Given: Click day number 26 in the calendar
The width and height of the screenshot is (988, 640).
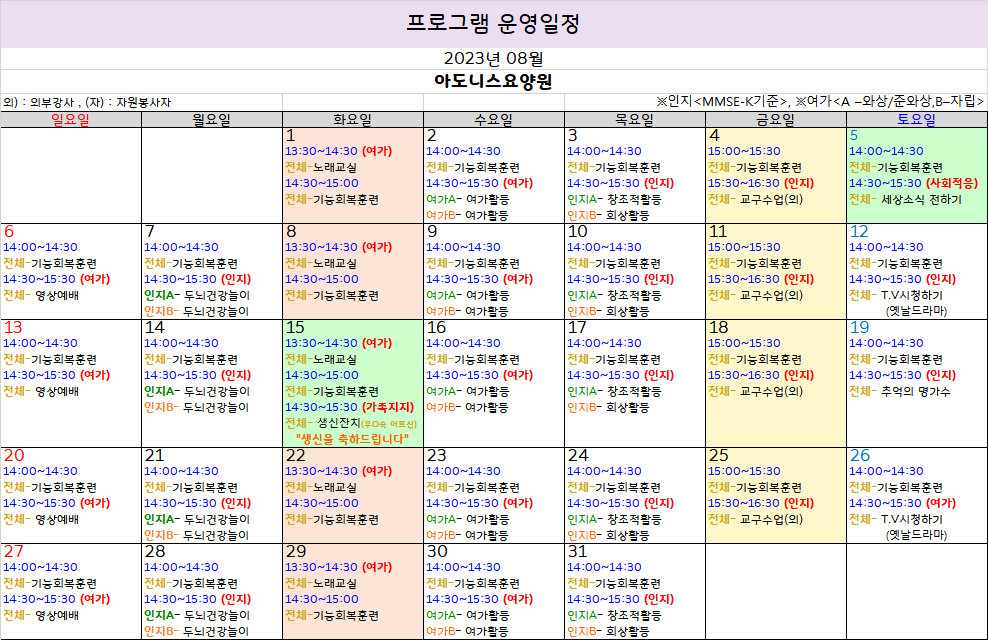Looking at the screenshot, I should tap(859, 455).
